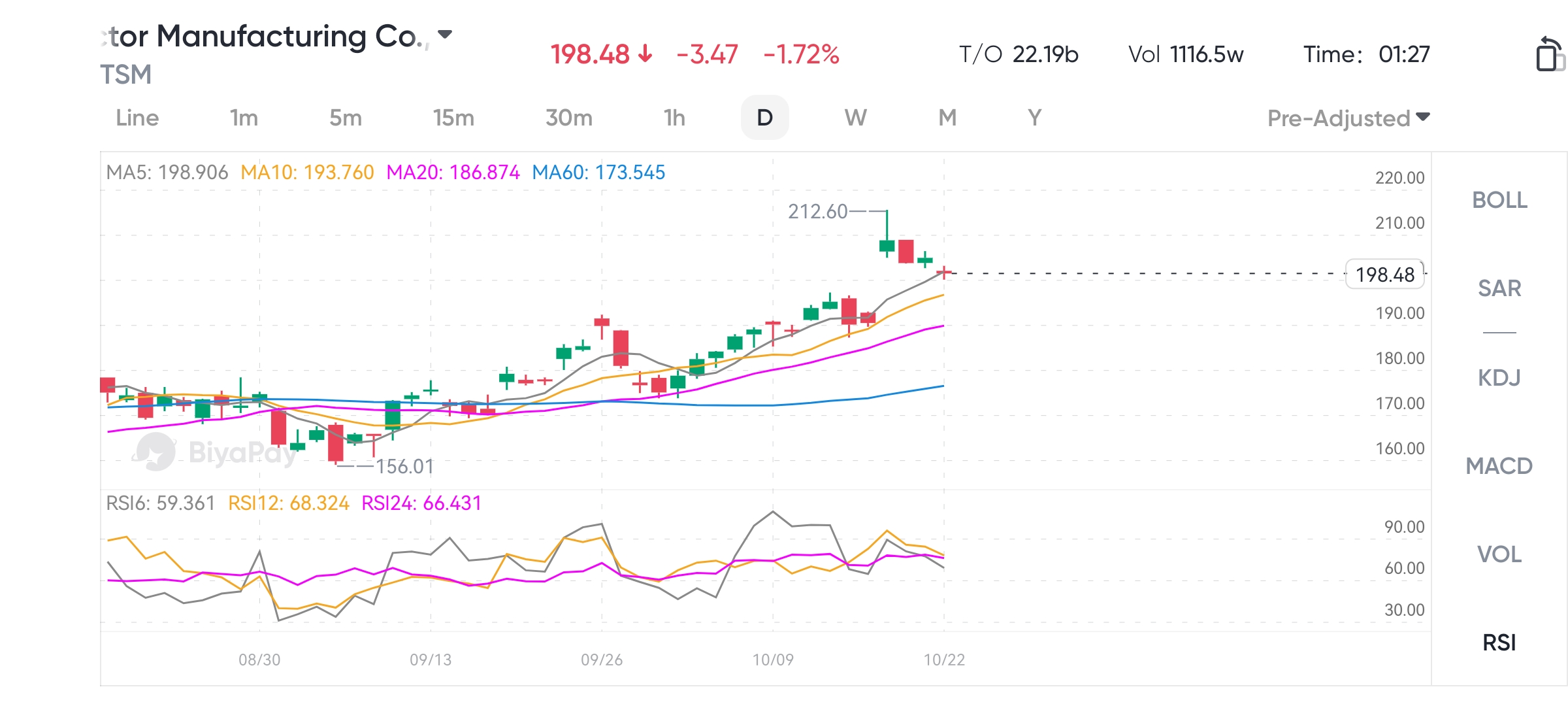Switch to the Line chart tab

(x=137, y=118)
